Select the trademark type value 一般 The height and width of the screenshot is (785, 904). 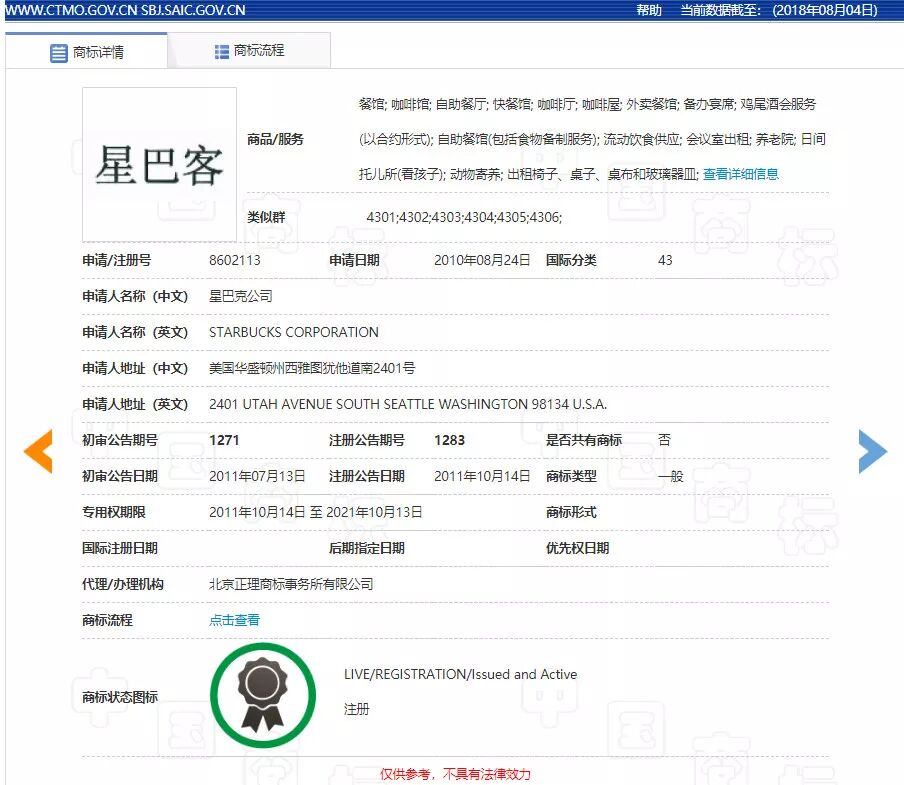(x=671, y=476)
